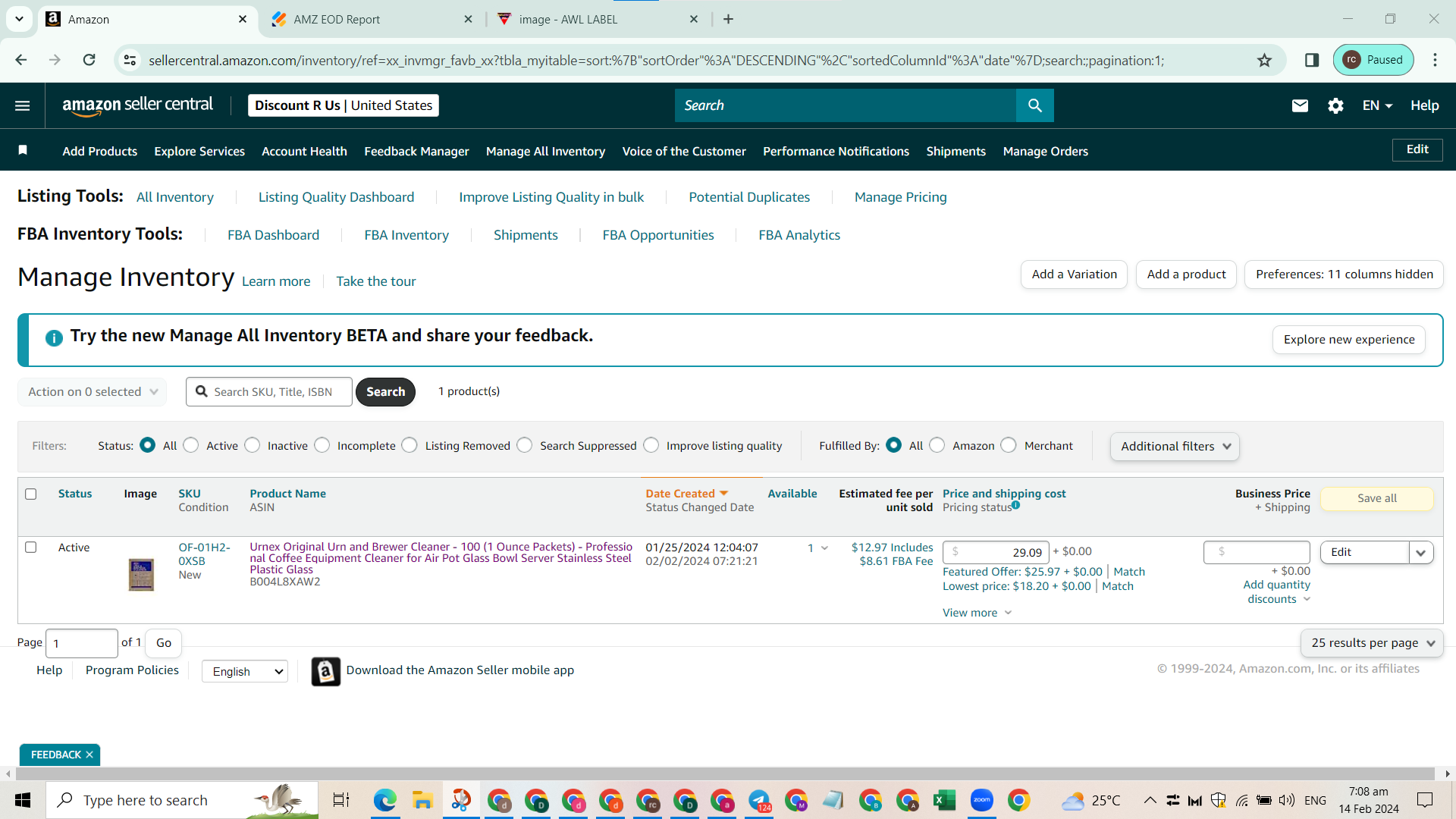Click the bookmark flag icon in navigation bar

pos(23,150)
